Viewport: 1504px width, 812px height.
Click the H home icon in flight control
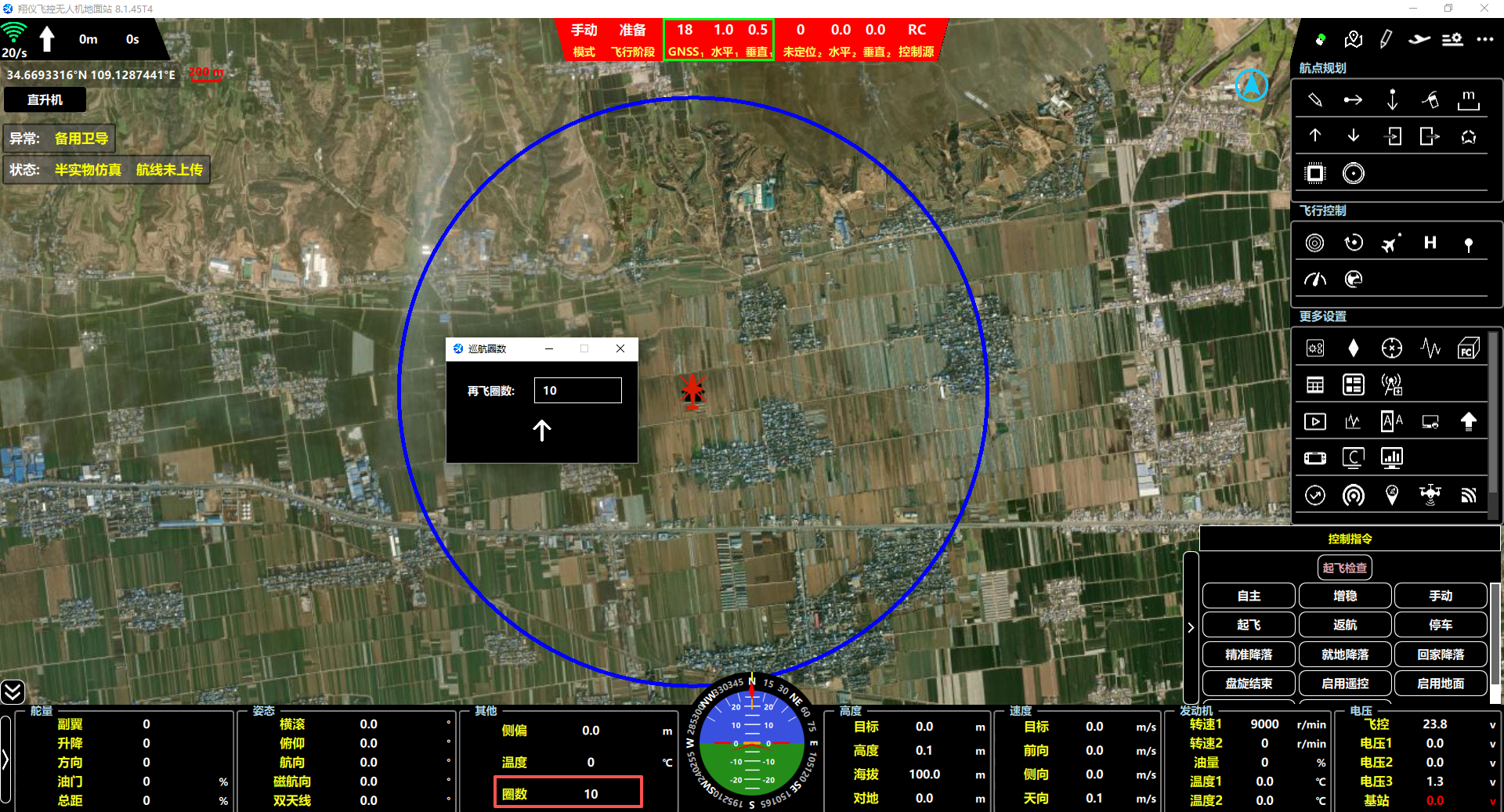pyautogui.click(x=1430, y=243)
